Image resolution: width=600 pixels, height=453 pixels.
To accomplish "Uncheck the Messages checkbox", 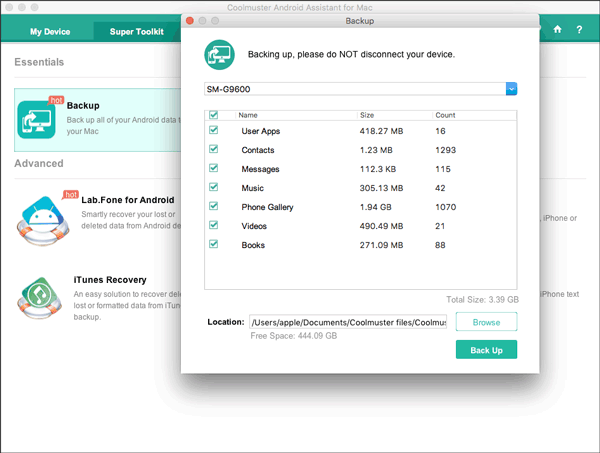I will (214, 168).
